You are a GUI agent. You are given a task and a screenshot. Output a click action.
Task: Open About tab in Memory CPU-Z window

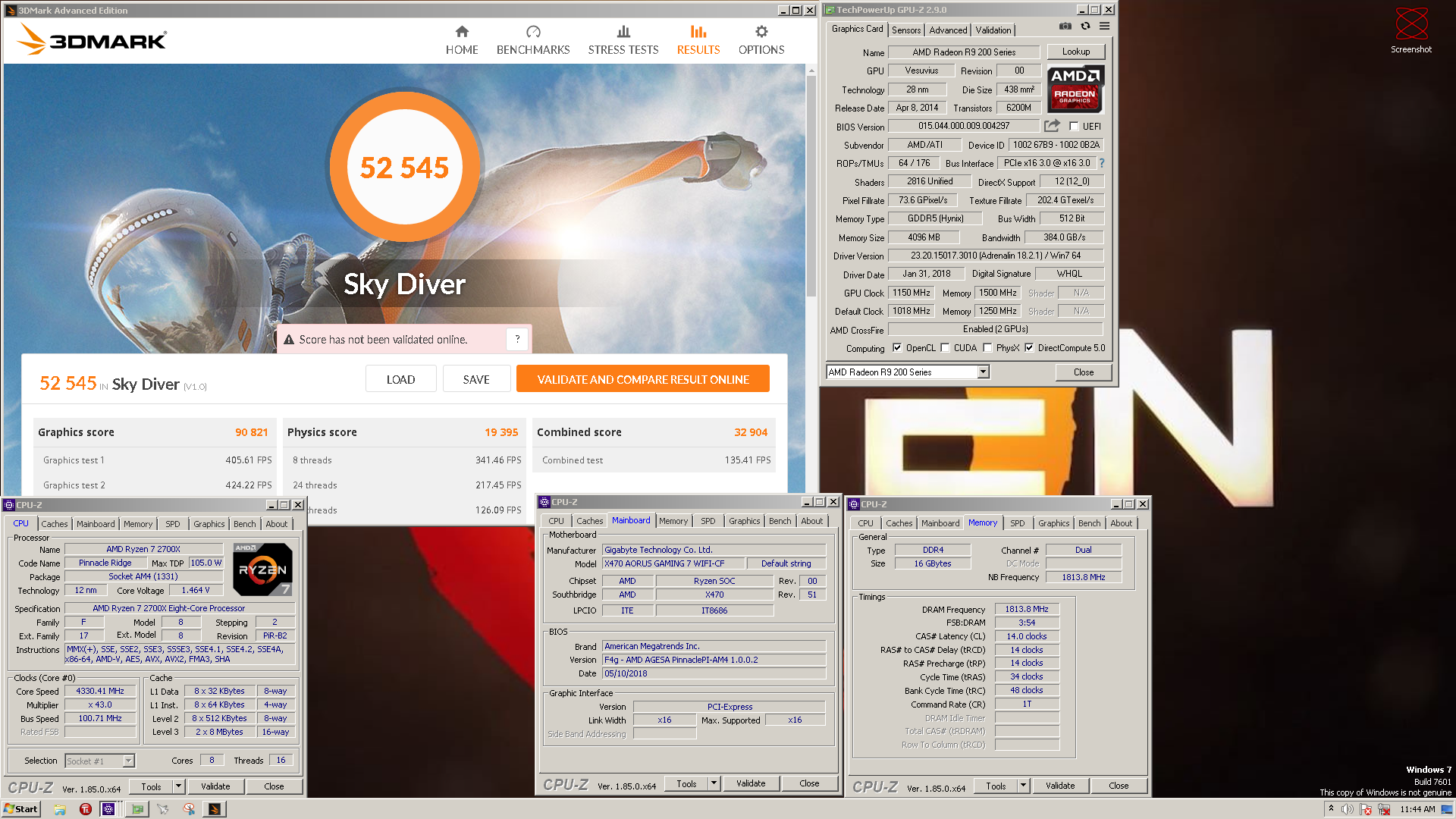point(1121,523)
